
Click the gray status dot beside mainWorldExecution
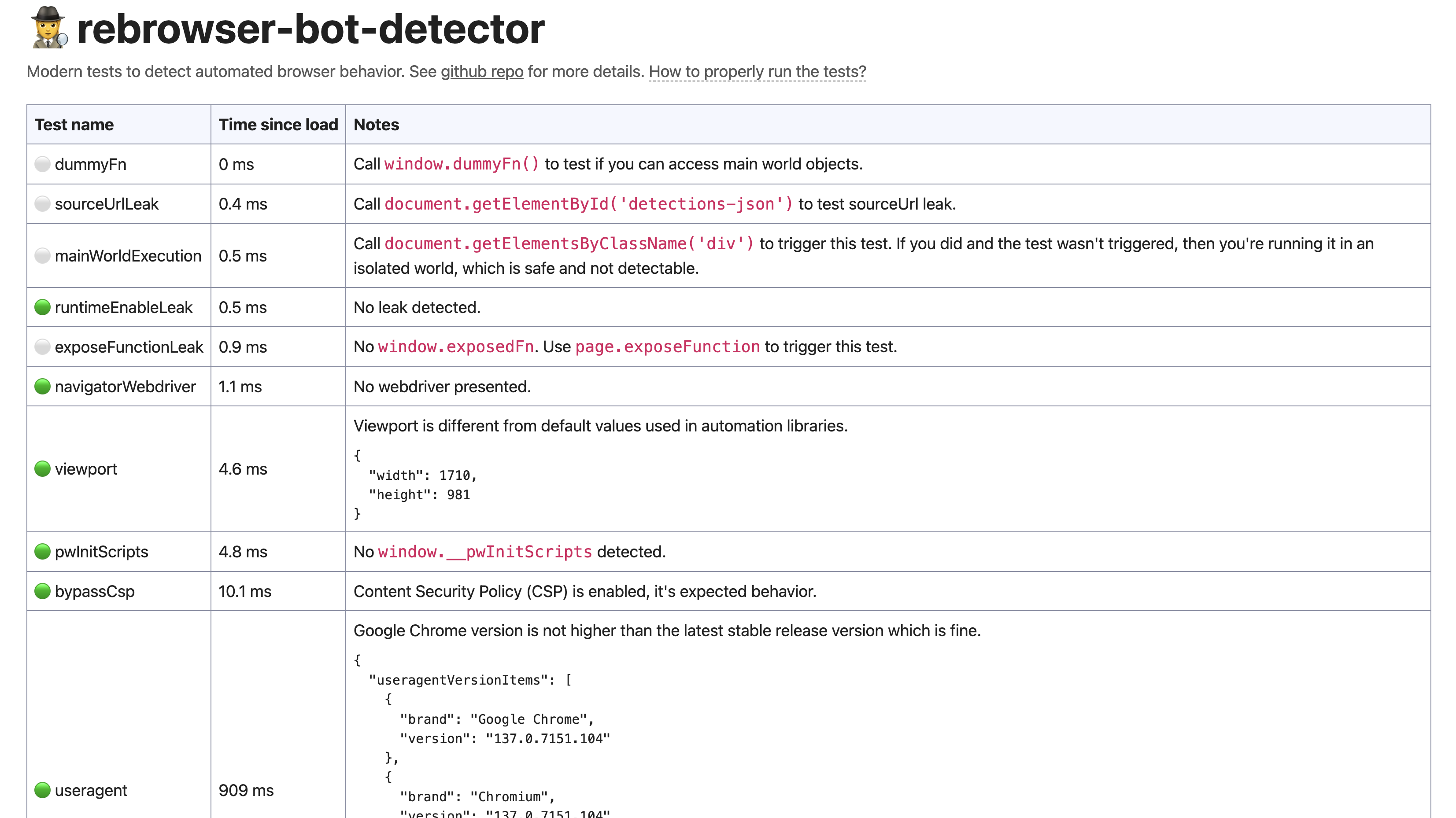42,256
